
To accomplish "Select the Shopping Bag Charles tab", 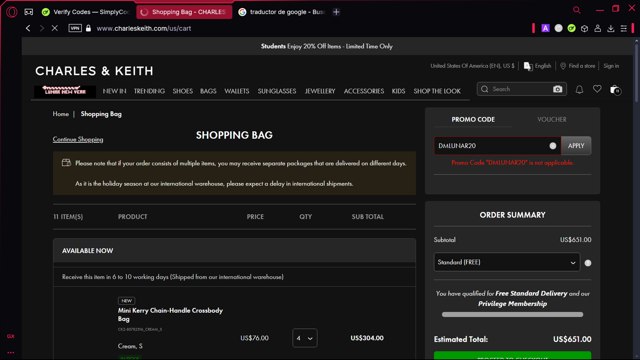I will tap(184, 12).
